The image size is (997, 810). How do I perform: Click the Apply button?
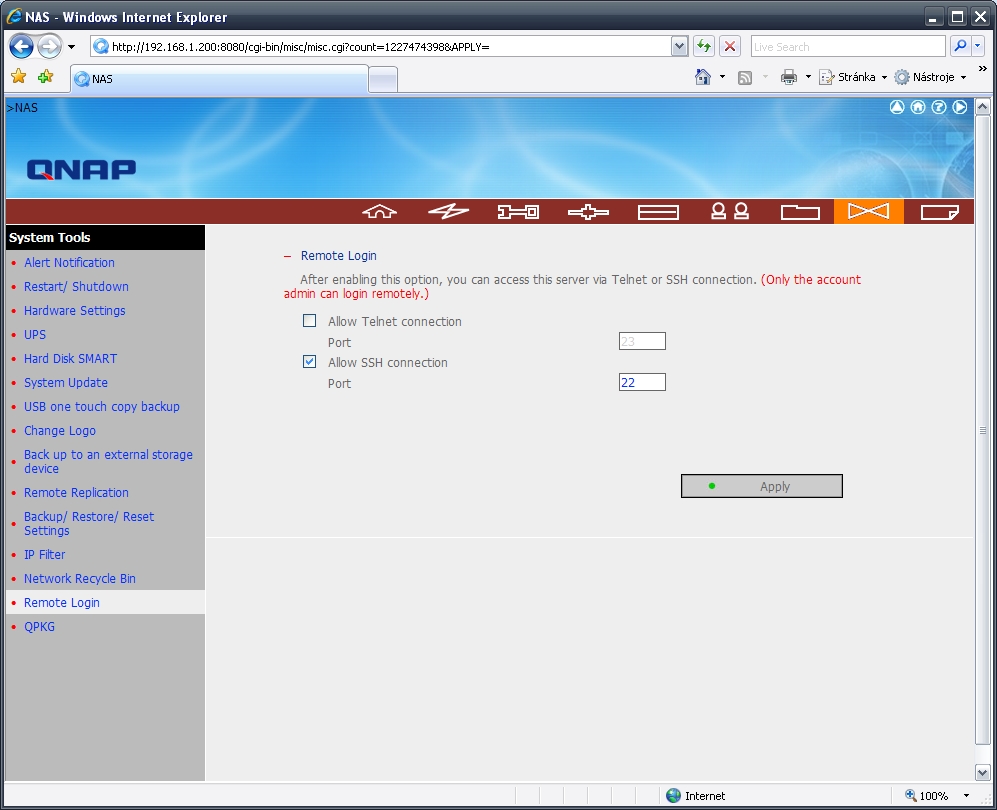762,486
